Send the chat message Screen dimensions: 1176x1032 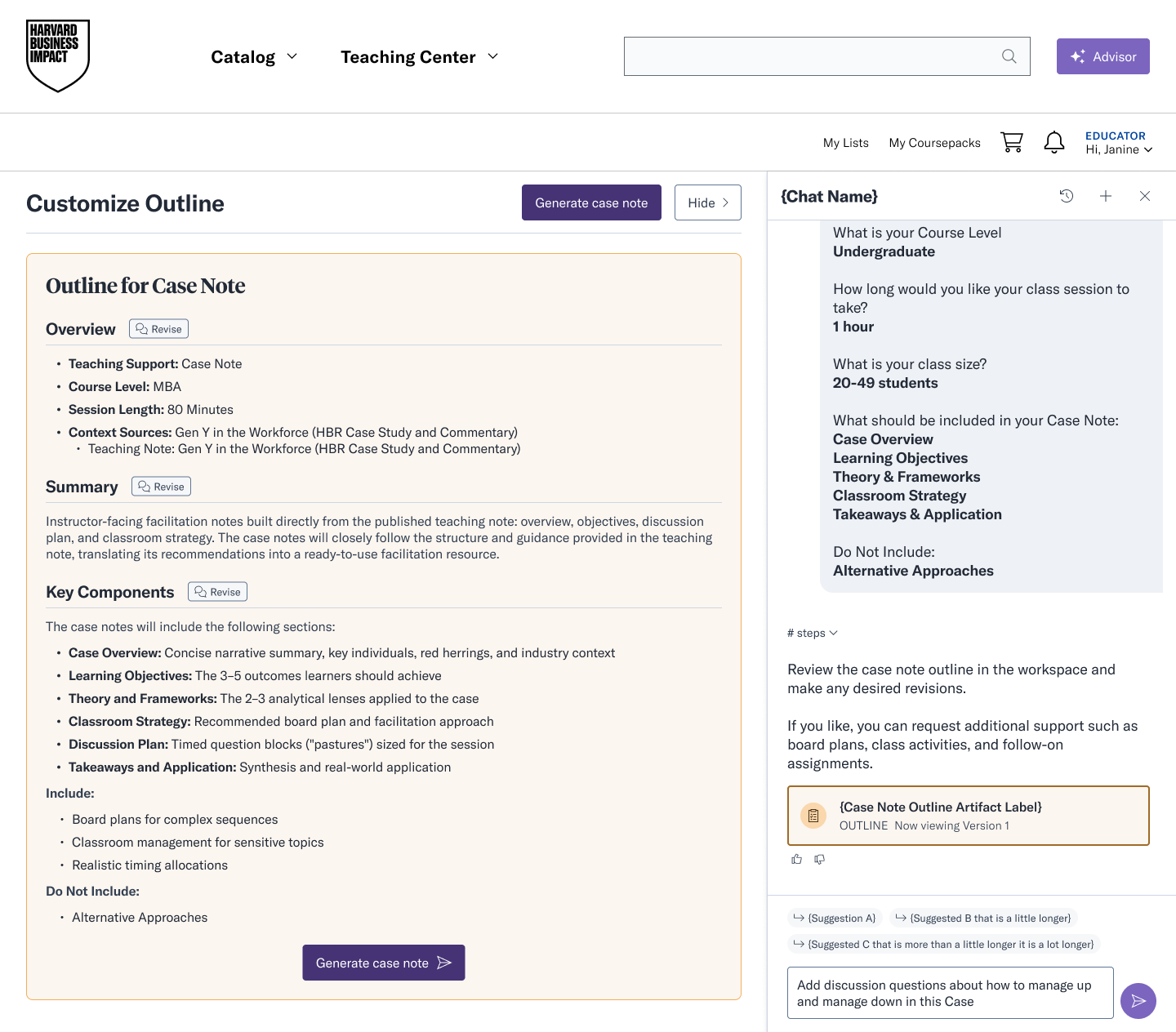(x=1138, y=1001)
